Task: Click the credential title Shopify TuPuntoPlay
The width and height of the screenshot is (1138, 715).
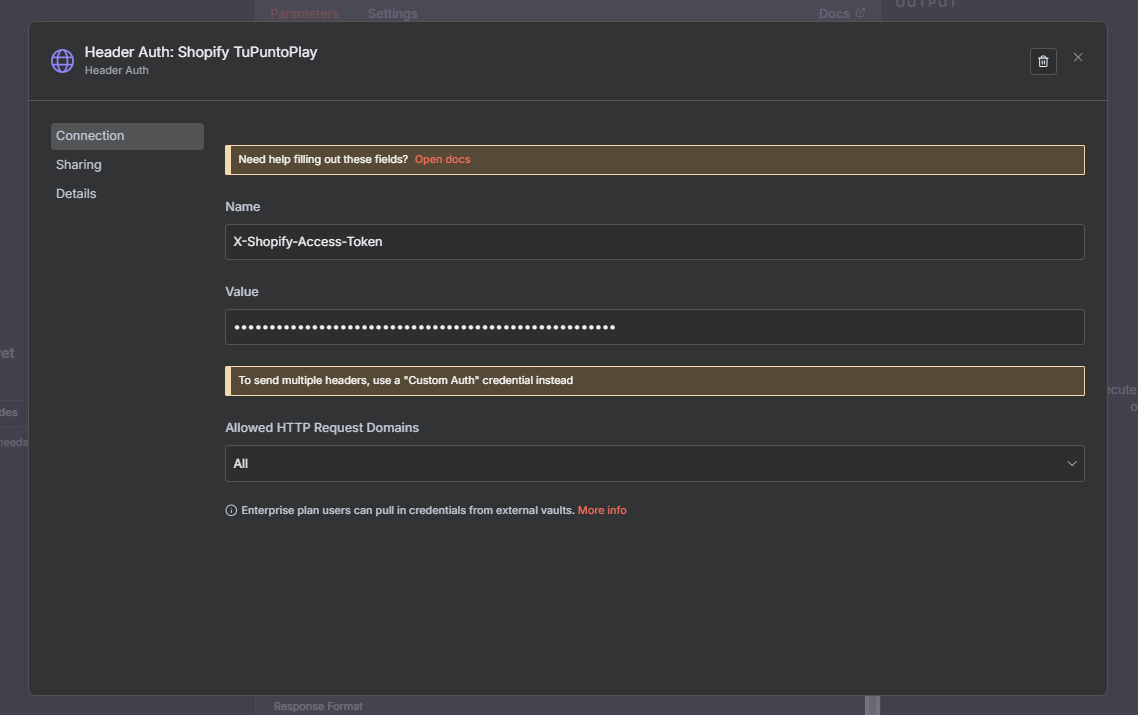Action: pyautogui.click(x=201, y=52)
